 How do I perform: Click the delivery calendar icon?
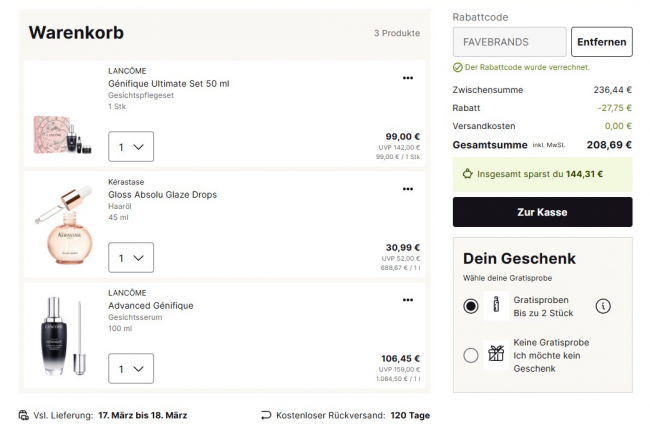pos(23,414)
